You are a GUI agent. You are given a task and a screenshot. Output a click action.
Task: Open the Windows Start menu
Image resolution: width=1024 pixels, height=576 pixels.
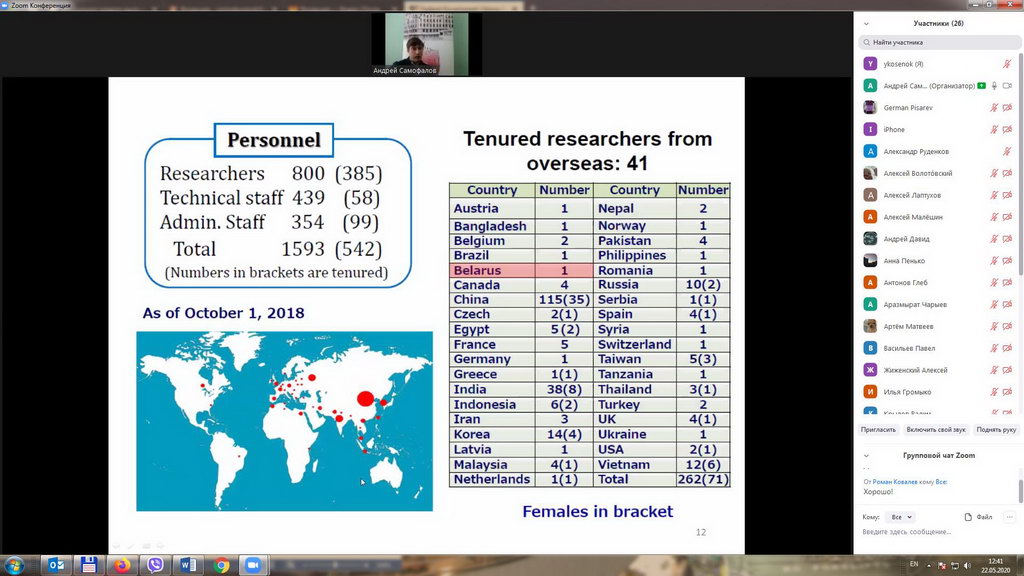[14, 565]
